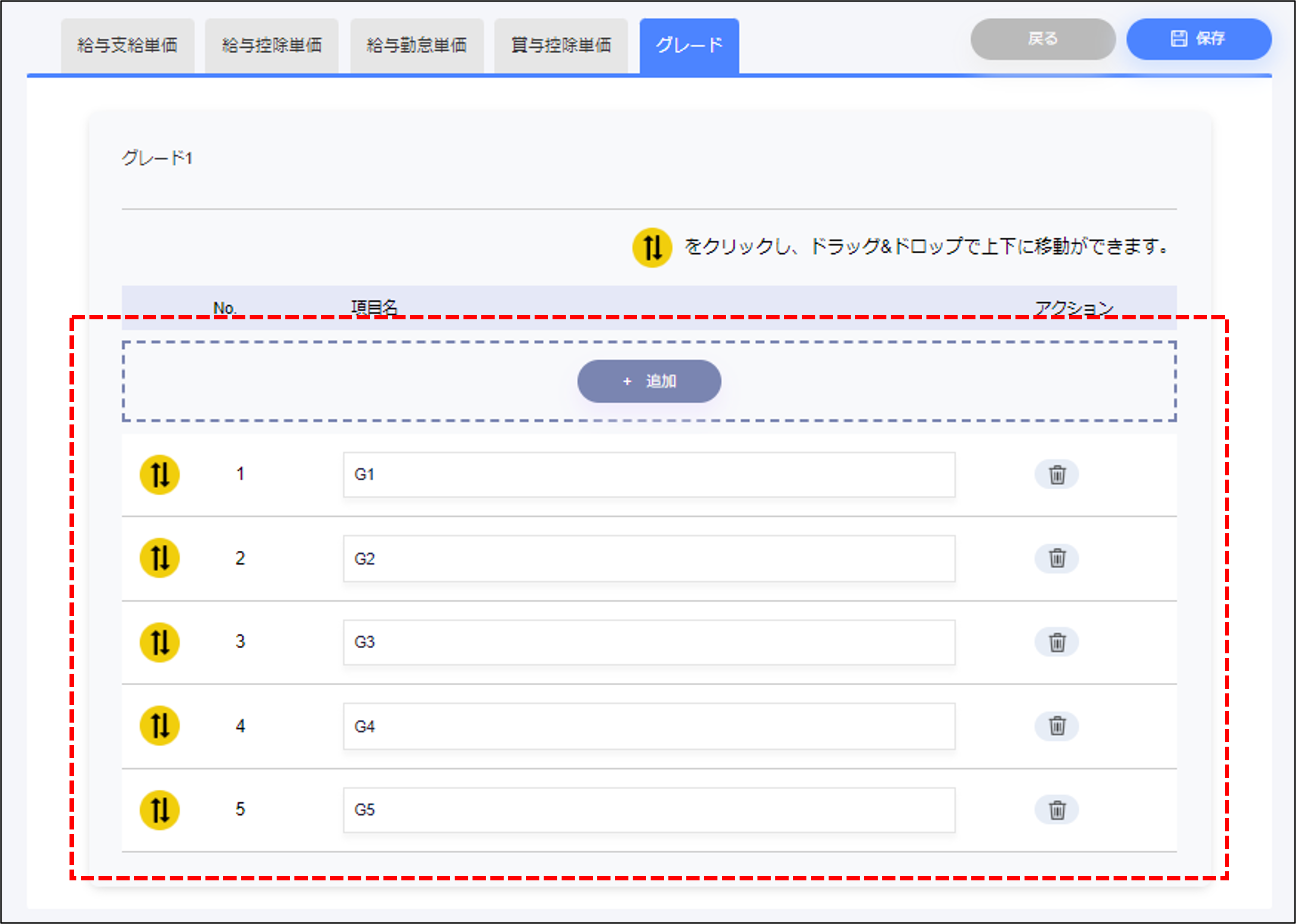Switch to the 給与控除単価 tab
The height and width of the screenshot is (924, 1296).
[x=272, y=45]
